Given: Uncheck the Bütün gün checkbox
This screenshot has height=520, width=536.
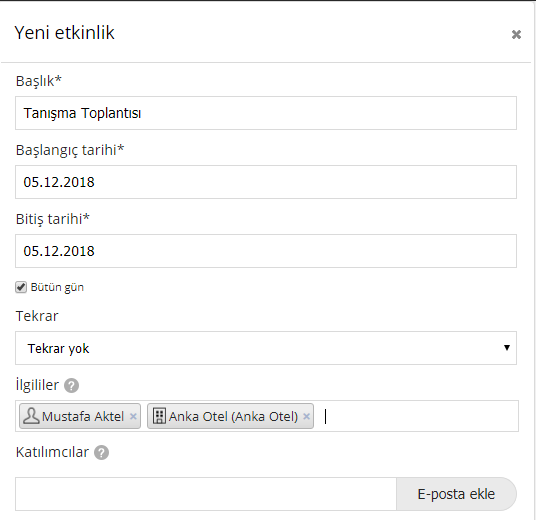Looking at the screenshot, I should pyautogui.click(x=21, y=287).
